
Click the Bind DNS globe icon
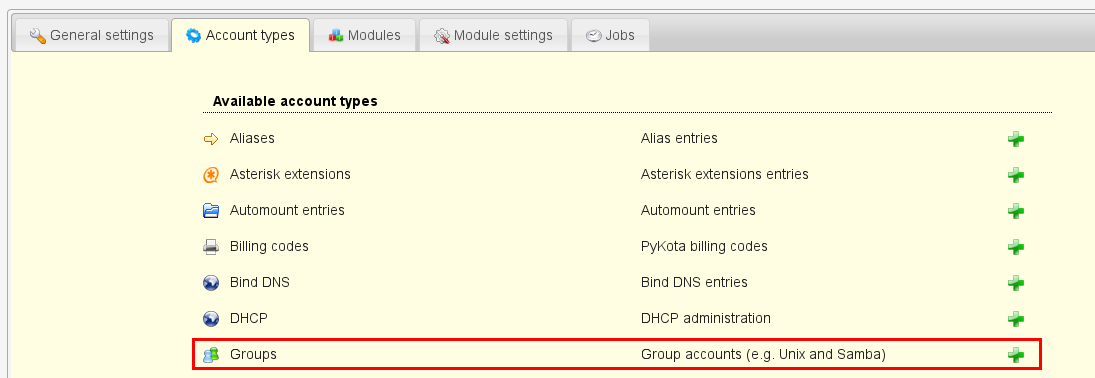pyautogui.click(x=211, y=283)
